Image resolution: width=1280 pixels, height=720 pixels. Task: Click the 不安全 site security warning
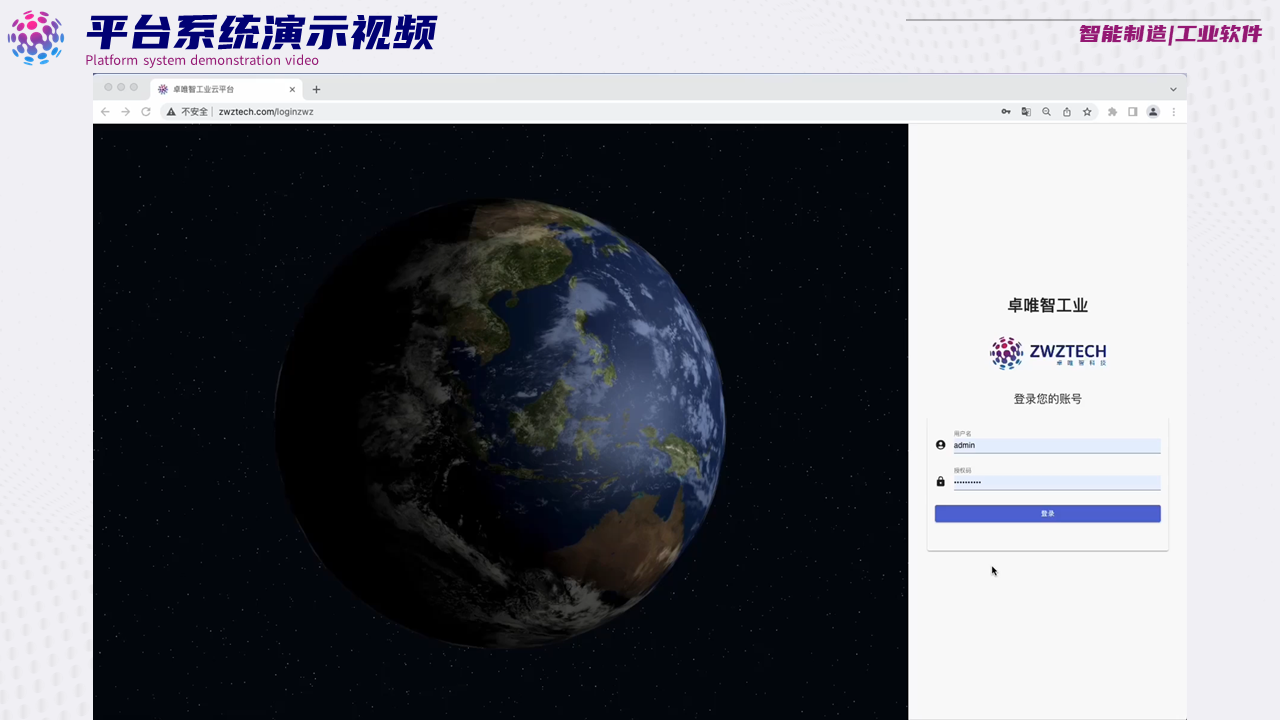pyautogui.click(x=188, y=112)
